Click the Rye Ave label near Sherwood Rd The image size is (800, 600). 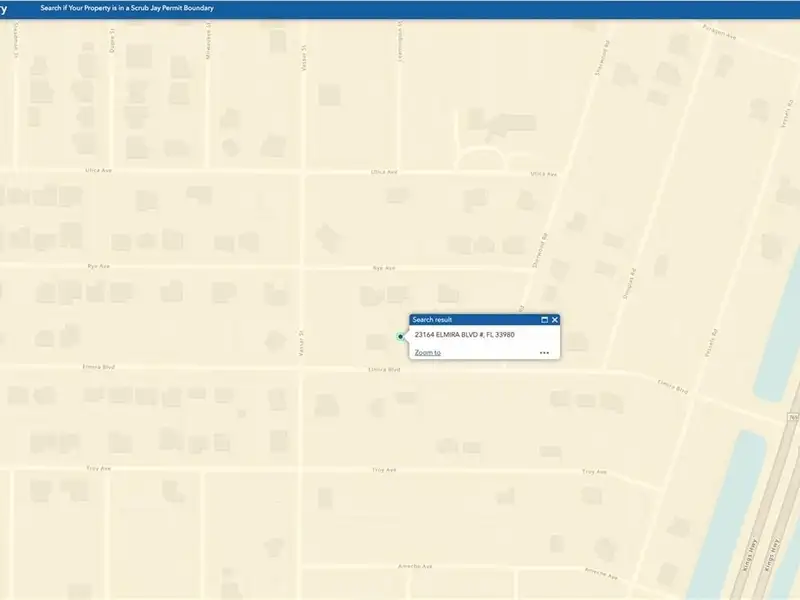(384, 268)
